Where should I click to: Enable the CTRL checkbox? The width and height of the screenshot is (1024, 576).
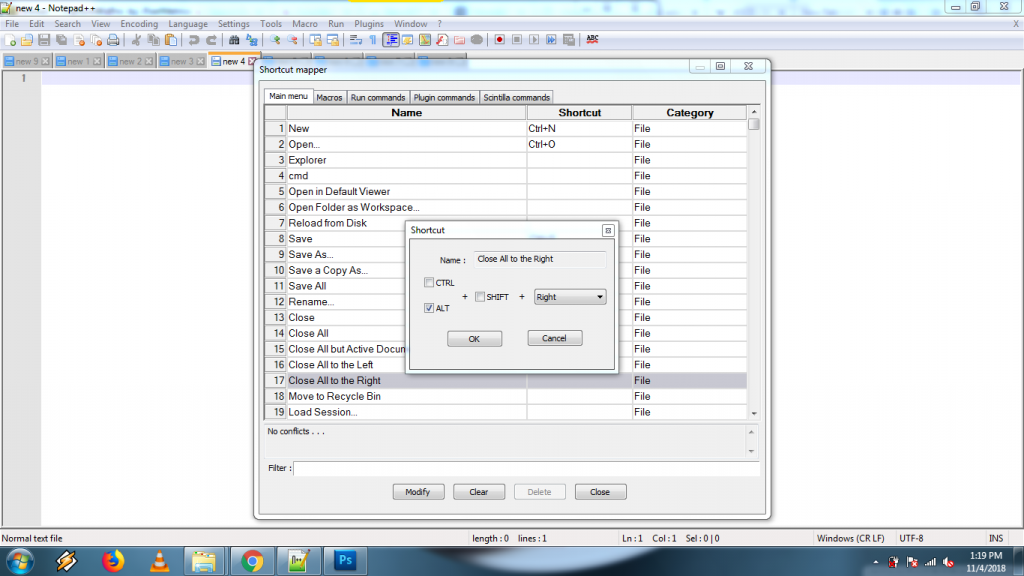pyautogui.click(x=429, y=282)
